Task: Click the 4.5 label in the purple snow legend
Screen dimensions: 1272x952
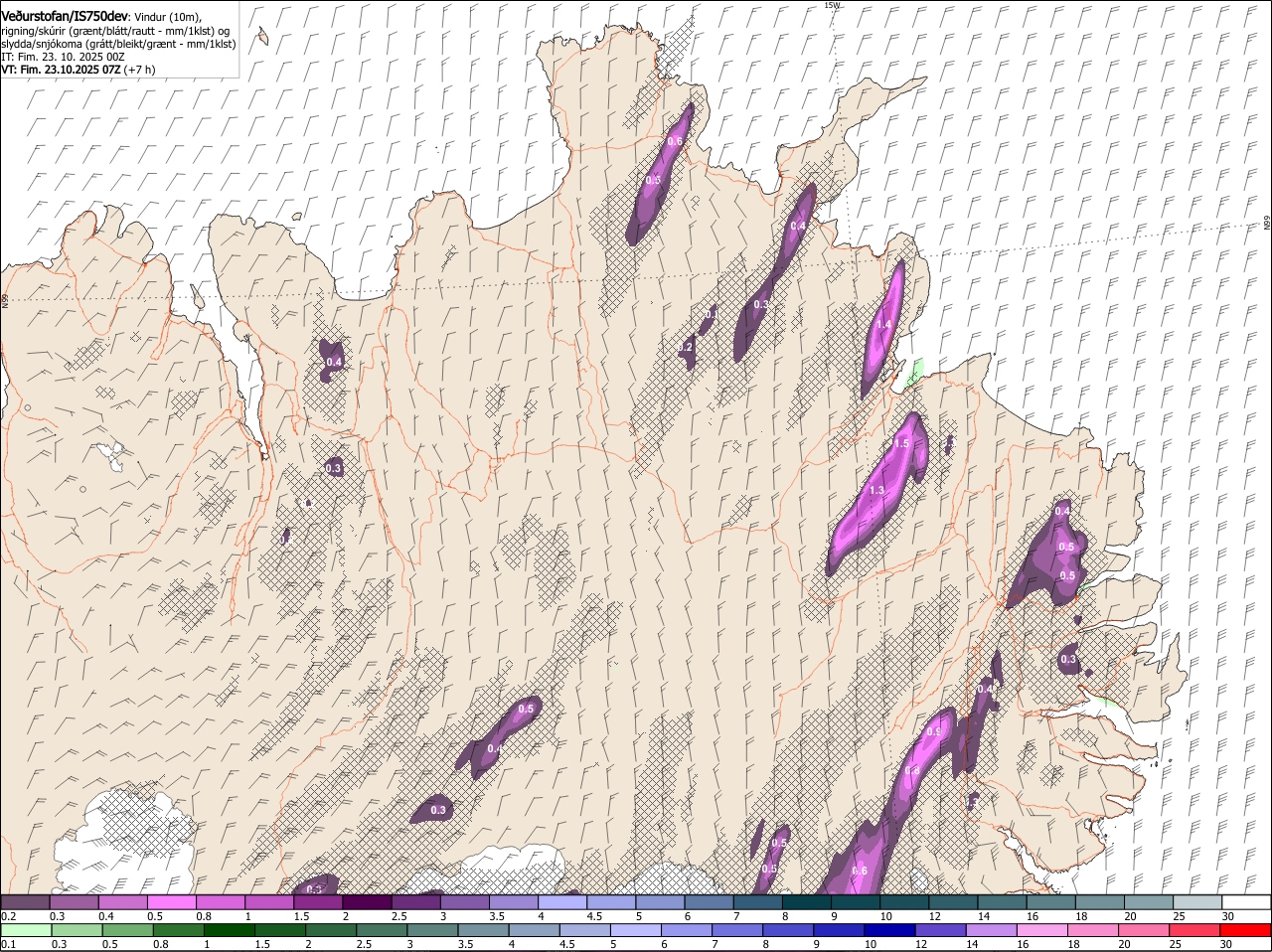Action: tap(594, 916)
